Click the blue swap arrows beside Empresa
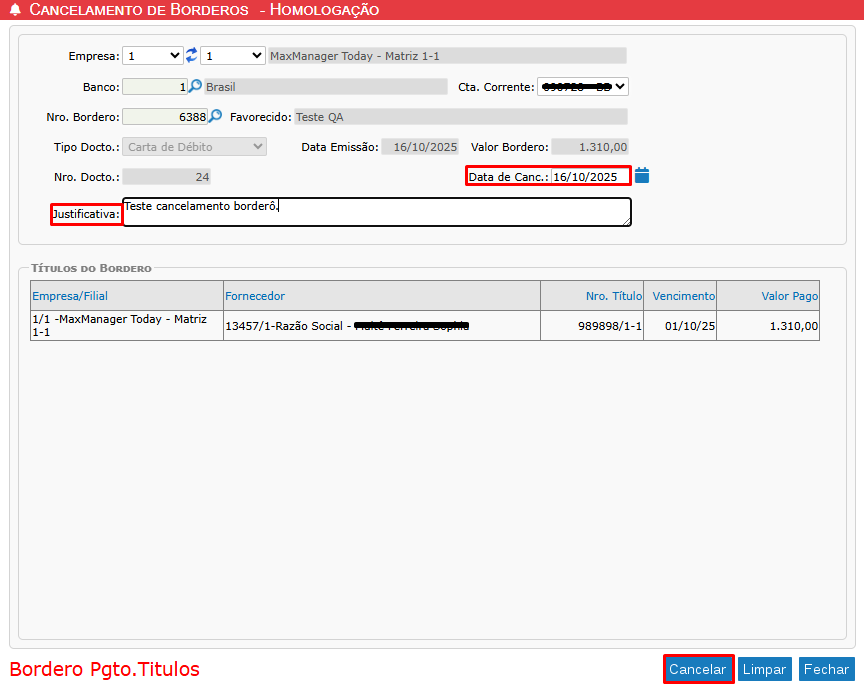Viewport: 864px width, 693px height. point(192,56)
